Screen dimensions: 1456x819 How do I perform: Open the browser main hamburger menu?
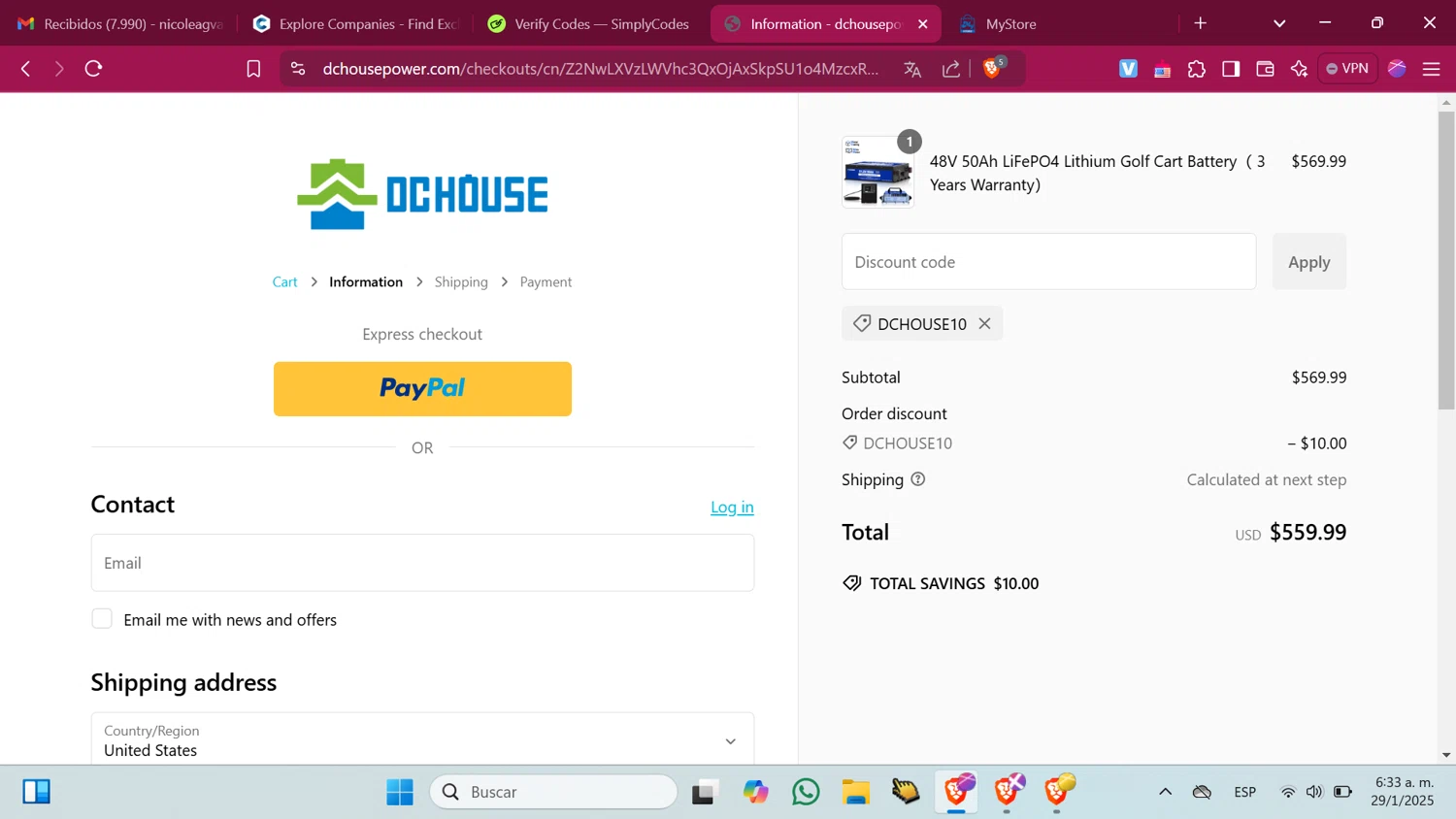1431,69
